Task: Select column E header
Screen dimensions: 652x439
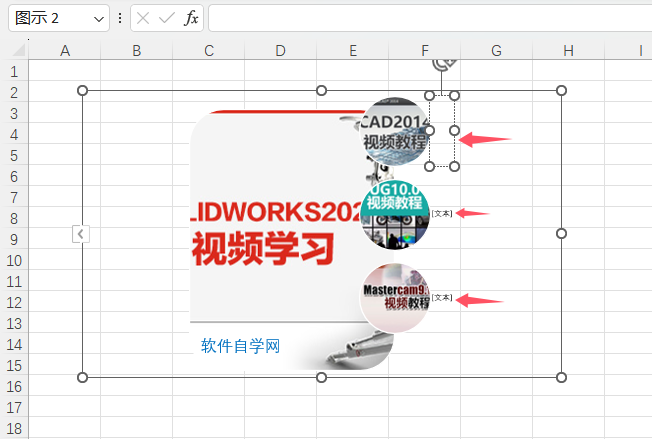Action: coord(352,51)
